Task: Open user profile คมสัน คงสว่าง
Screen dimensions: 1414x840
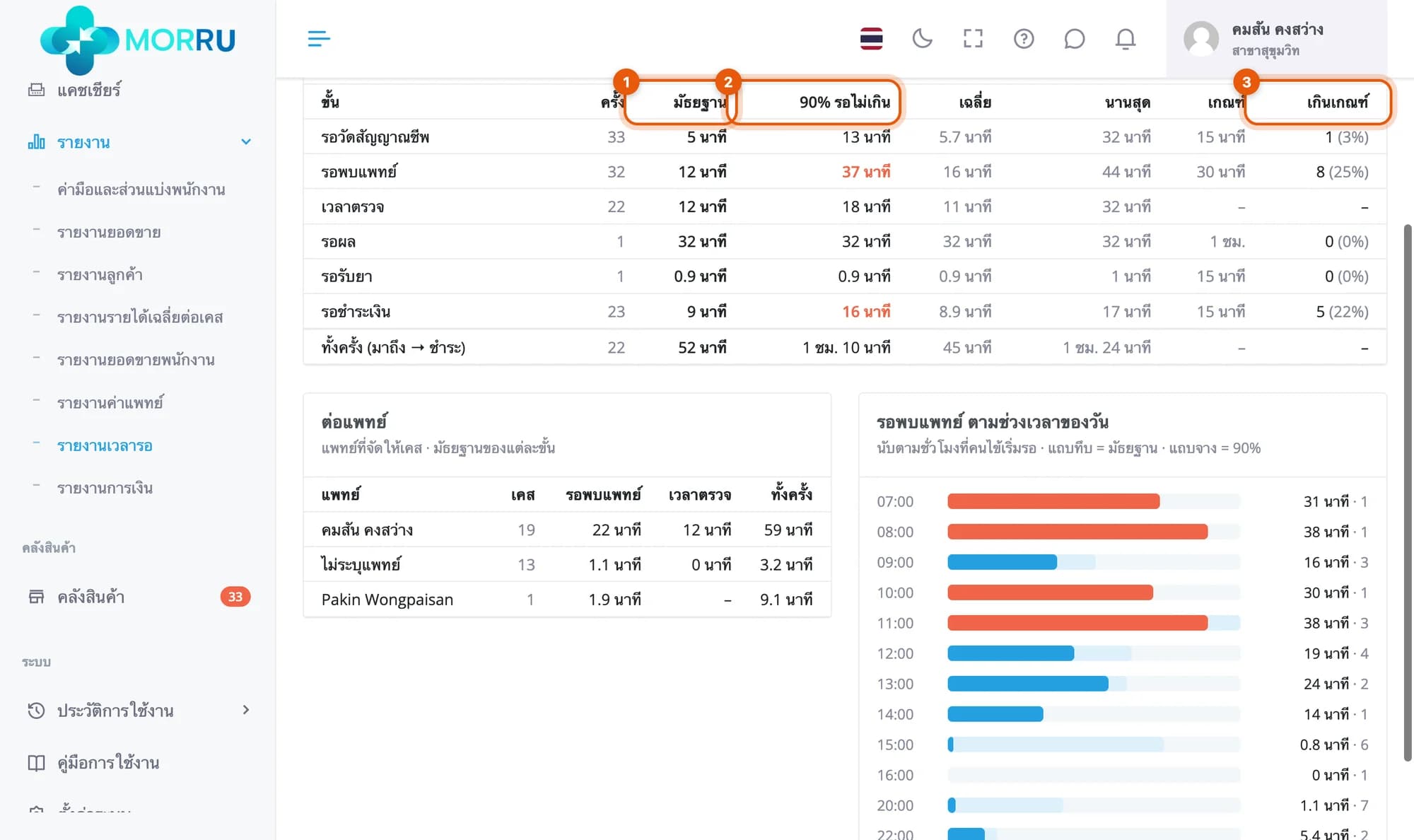Action: 1276,38
